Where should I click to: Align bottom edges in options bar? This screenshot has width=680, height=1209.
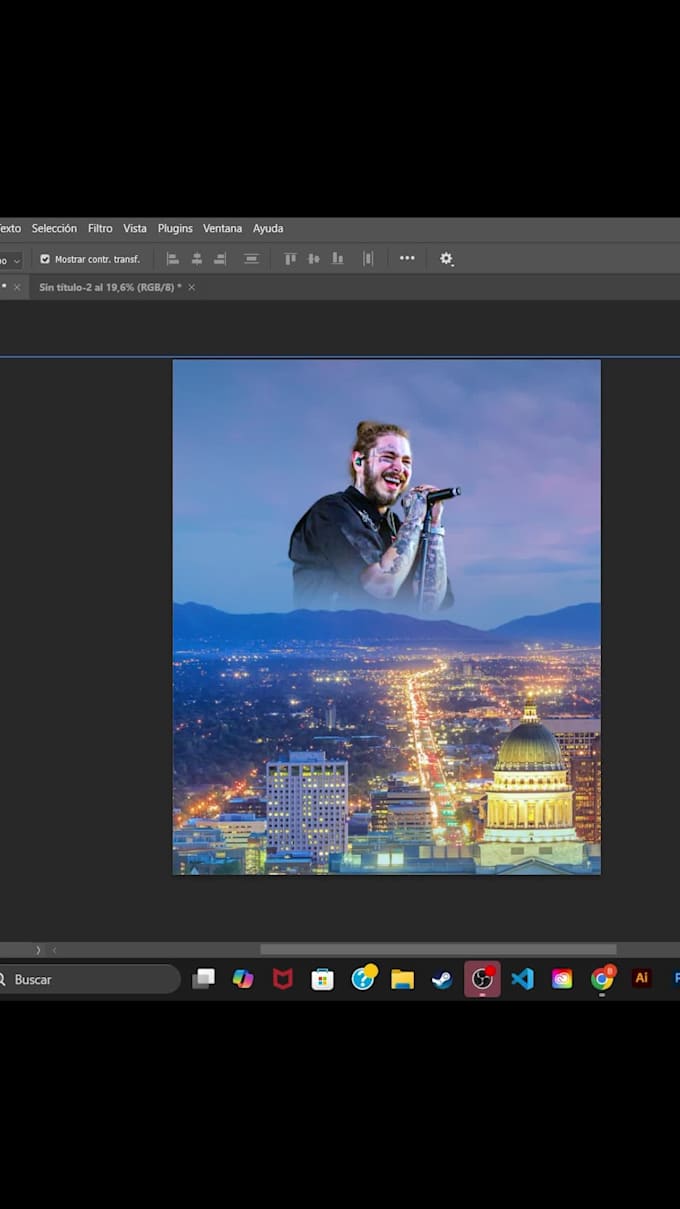point(338,259)
